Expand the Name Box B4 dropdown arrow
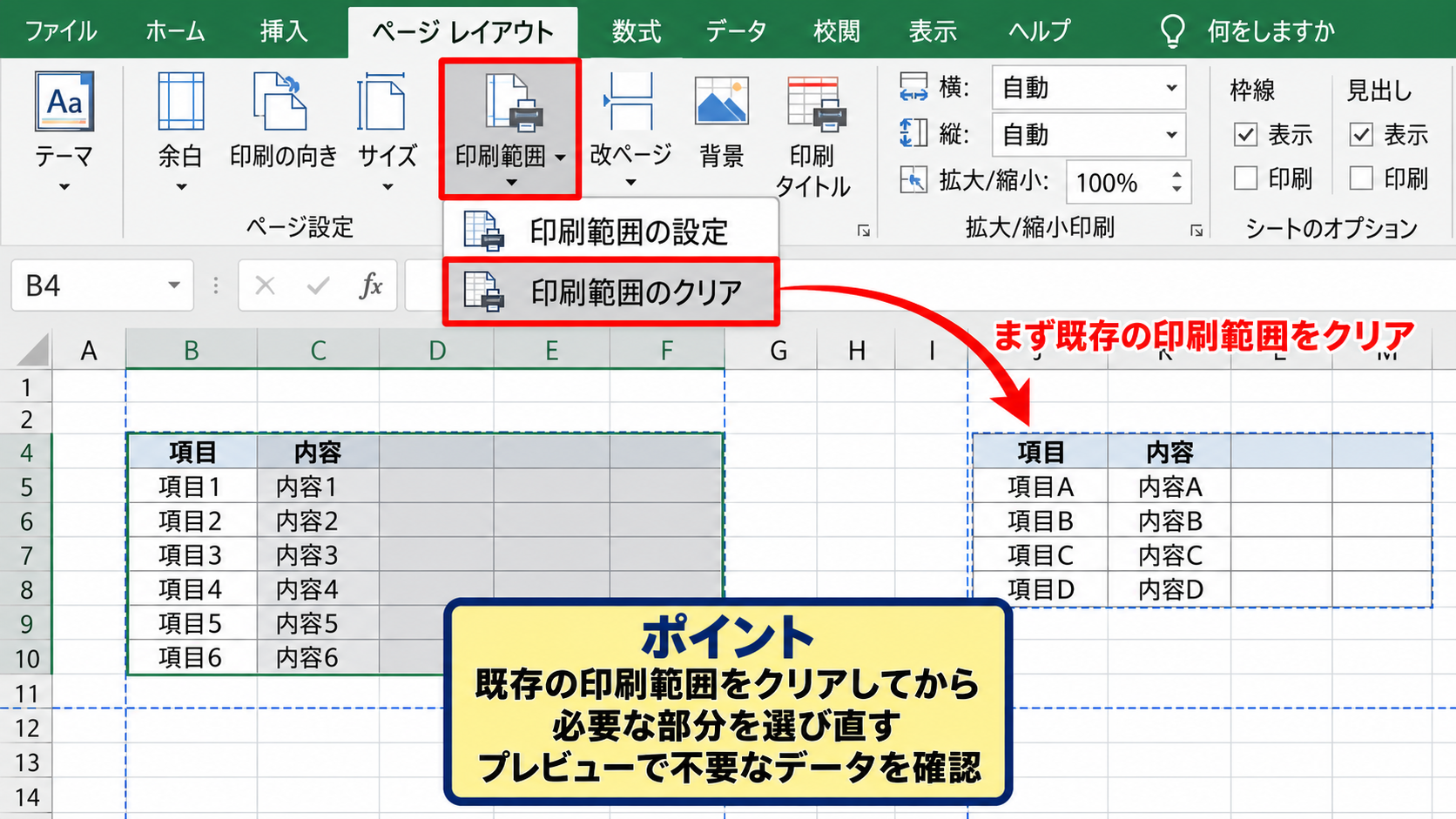Screen dimensions: 1456x819 174,285
